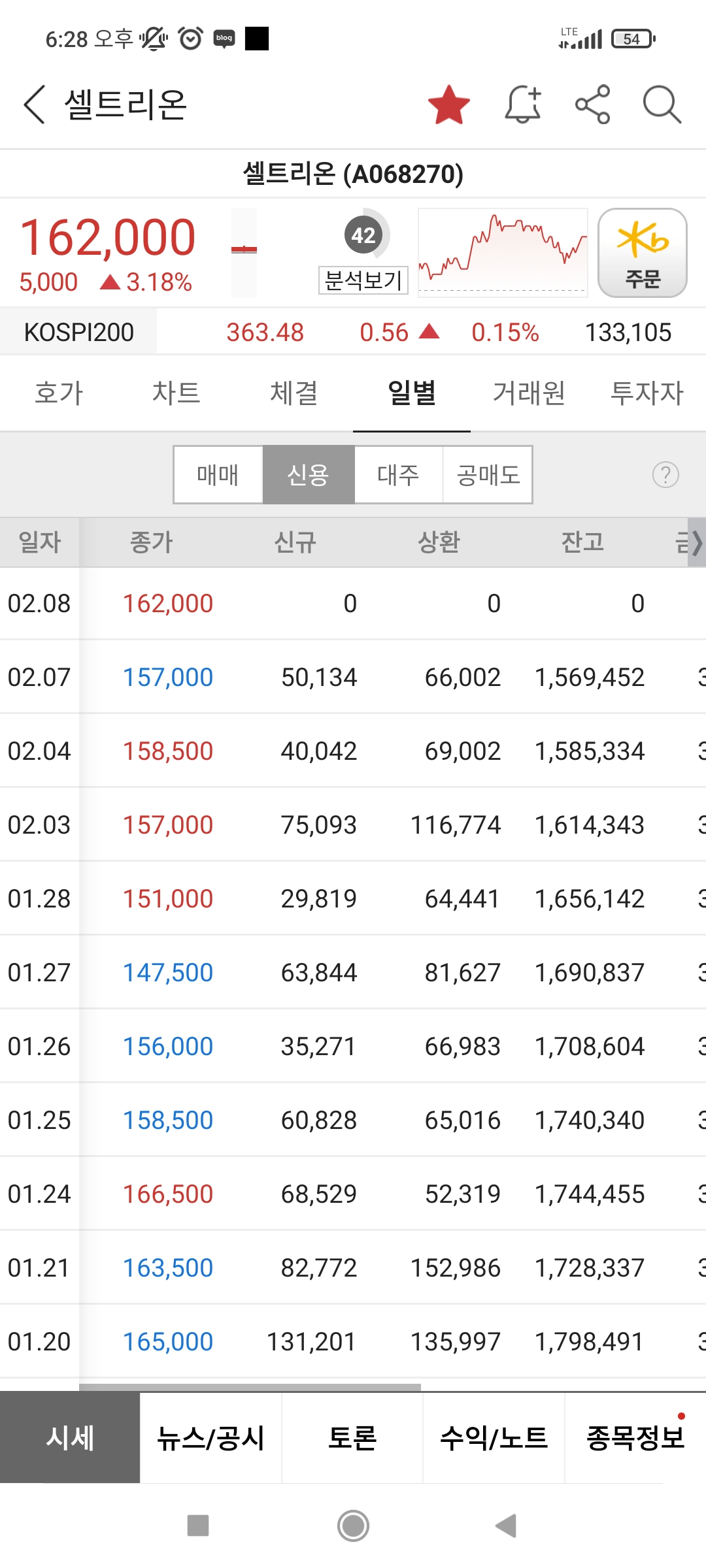Switch to the 거래원 tab

point(529,393)
